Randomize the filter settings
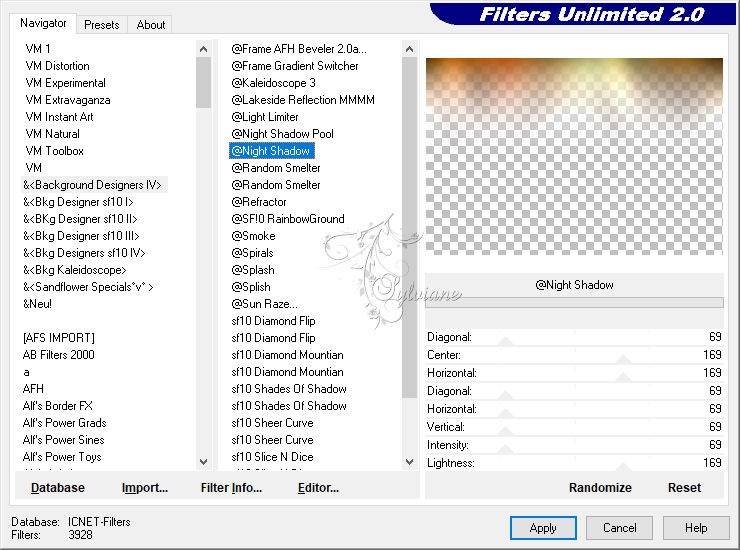 point(600,488)
